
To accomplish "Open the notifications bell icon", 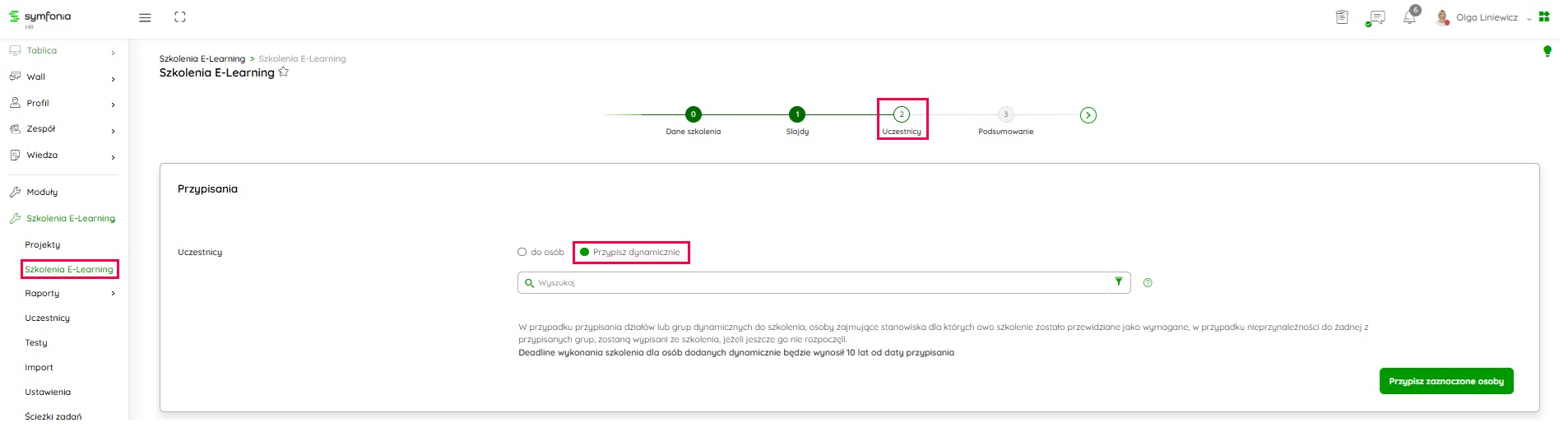I will [1409, 17].
